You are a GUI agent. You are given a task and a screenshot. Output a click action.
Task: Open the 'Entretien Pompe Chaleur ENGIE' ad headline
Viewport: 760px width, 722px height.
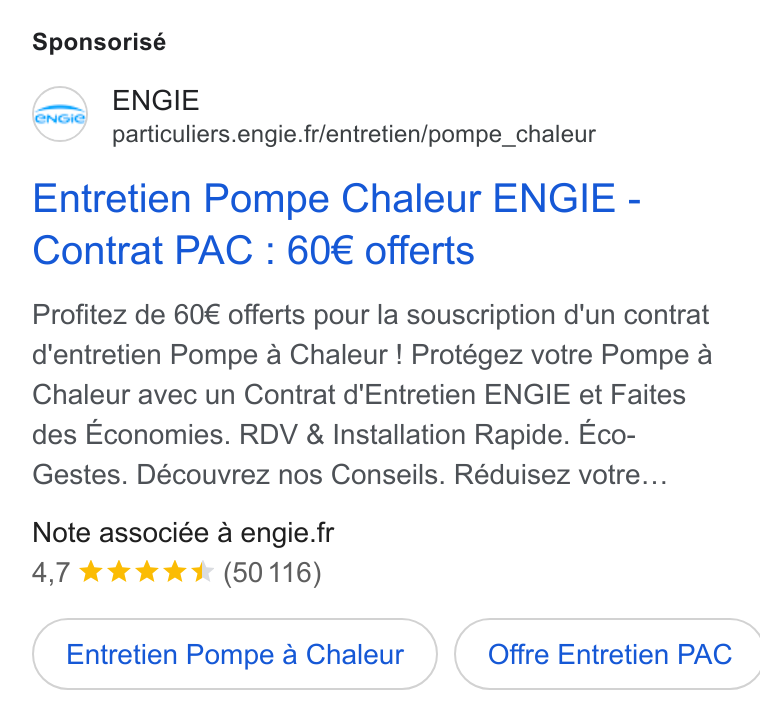tap(336, 198)
